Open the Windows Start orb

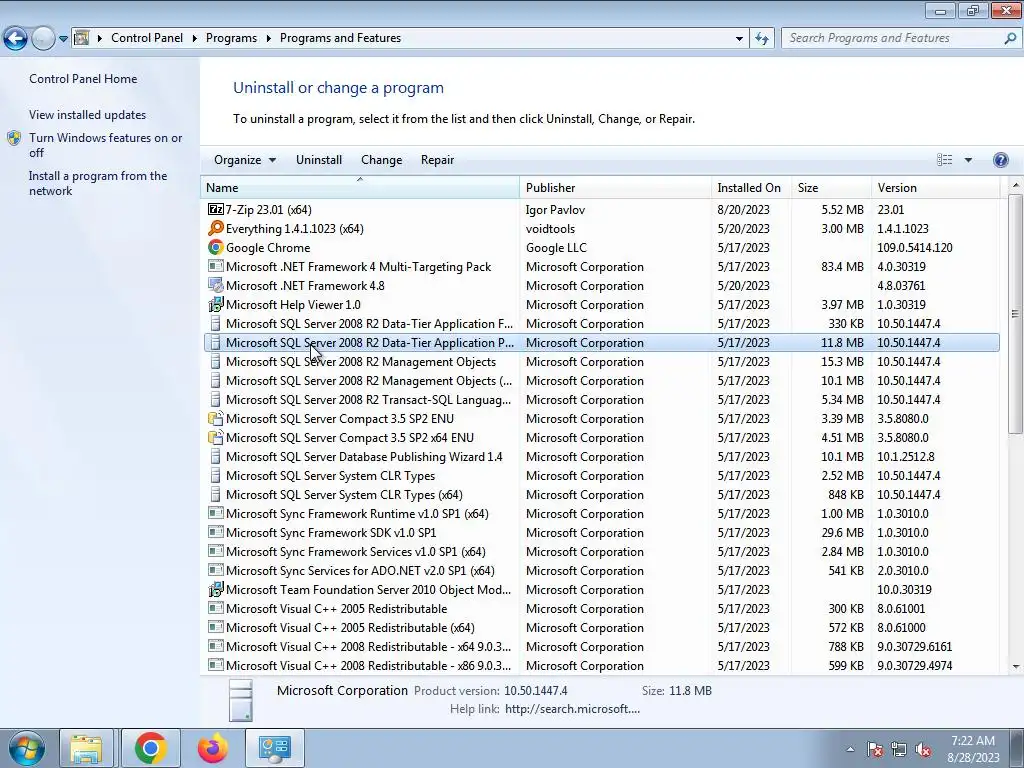point(27,748)
